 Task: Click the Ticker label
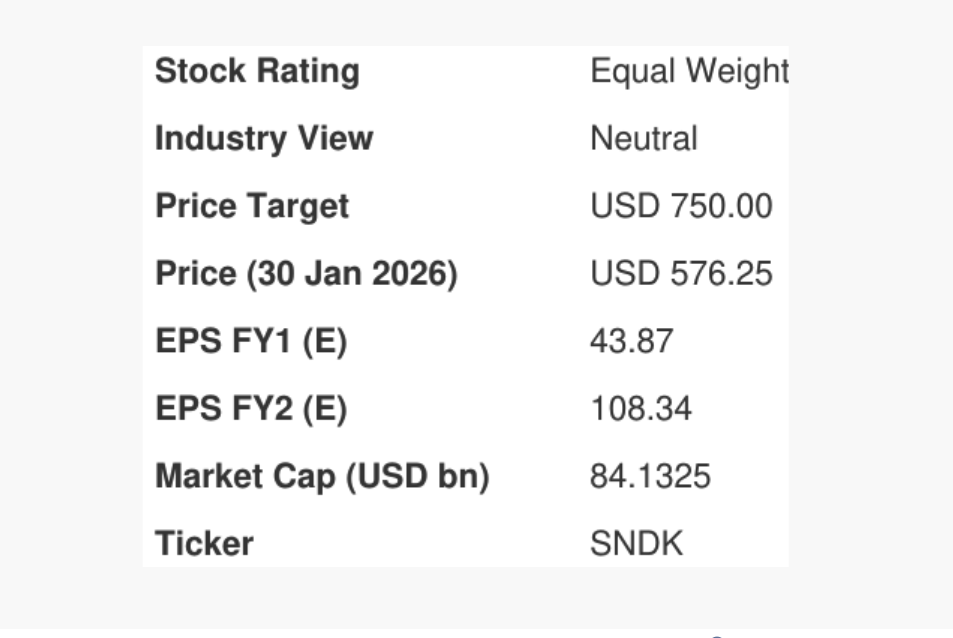pos(204,544)
